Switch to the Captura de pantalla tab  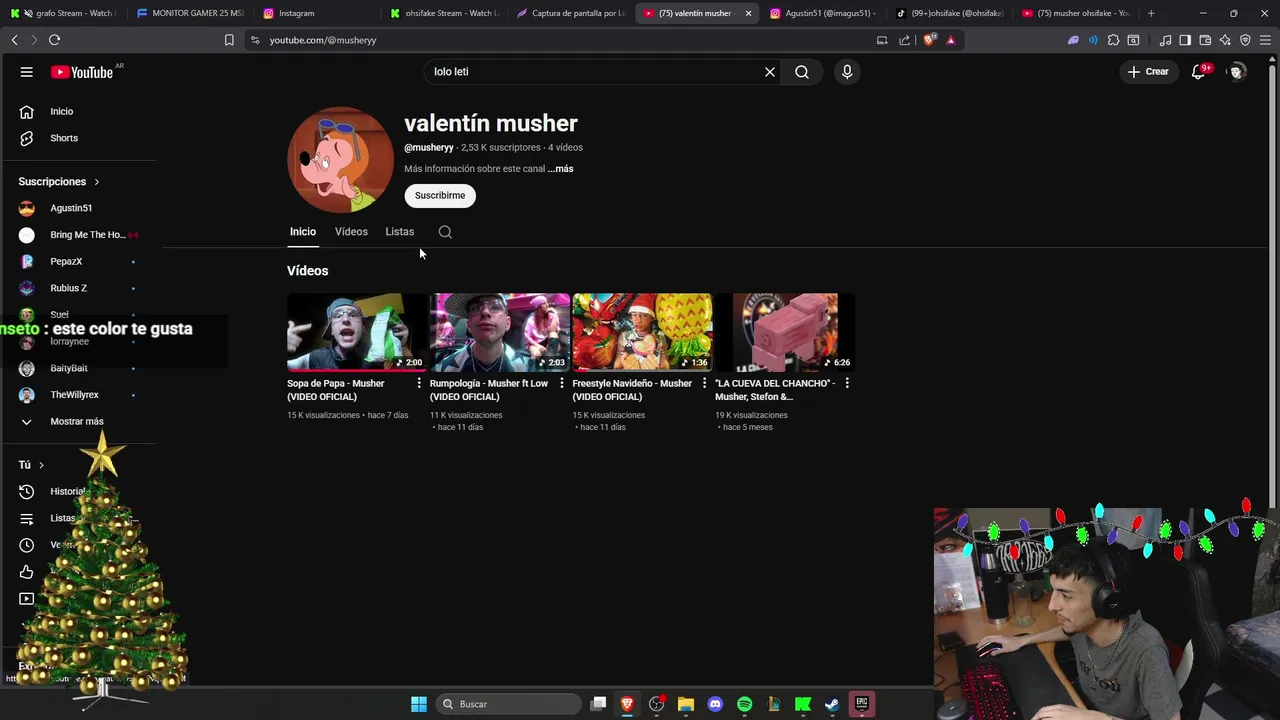571,13
